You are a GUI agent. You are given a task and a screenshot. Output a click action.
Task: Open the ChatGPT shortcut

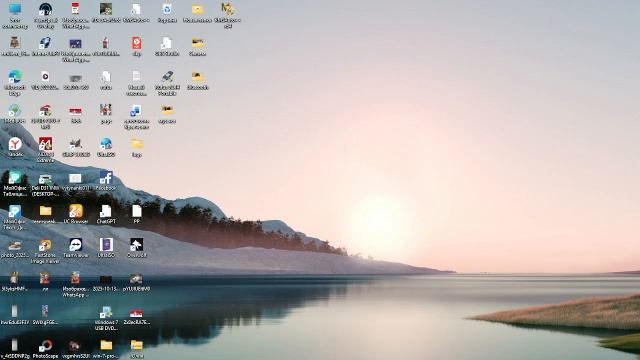106,211
